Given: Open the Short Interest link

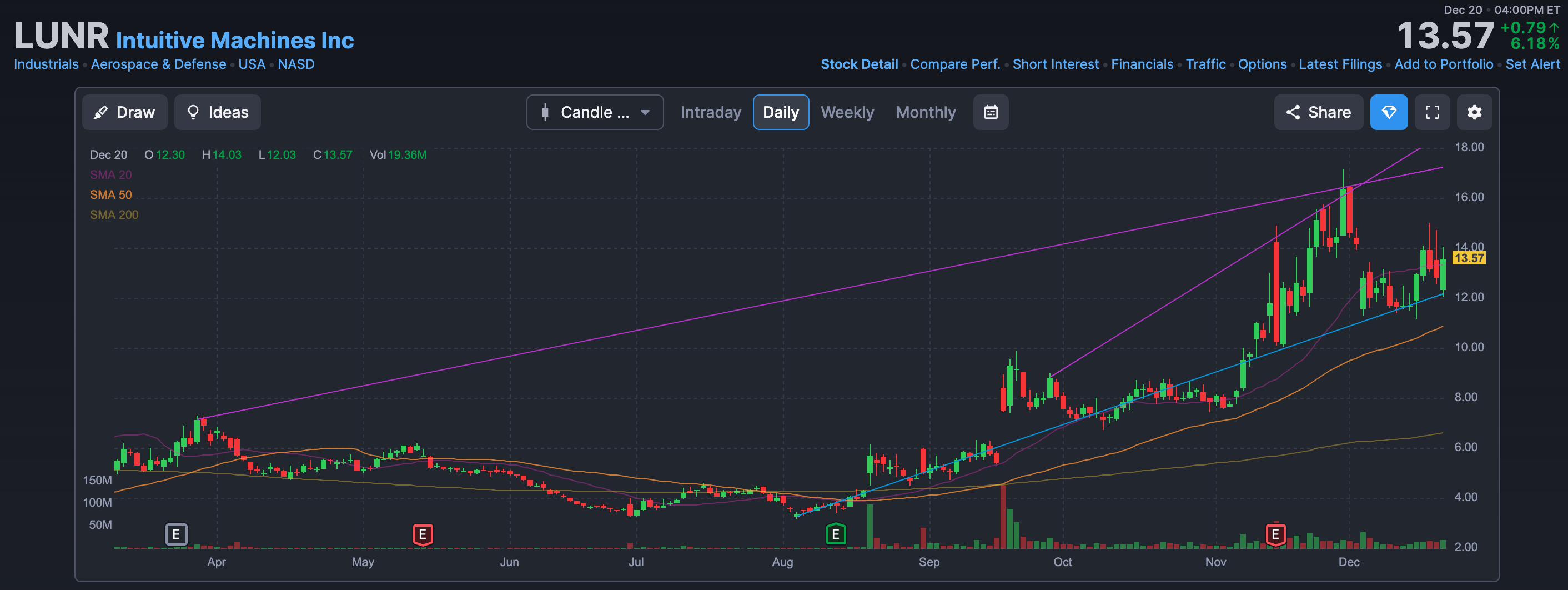Looking at the screenshot, I should click(1055, 64).
